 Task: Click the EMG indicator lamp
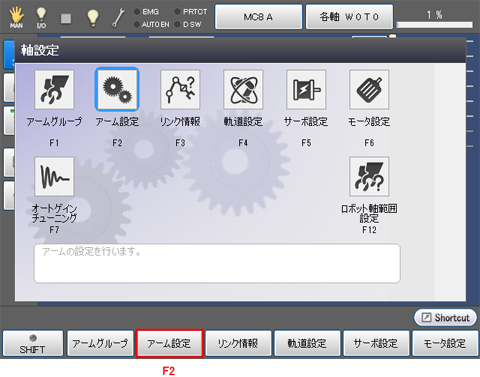(x=137, y=12)
